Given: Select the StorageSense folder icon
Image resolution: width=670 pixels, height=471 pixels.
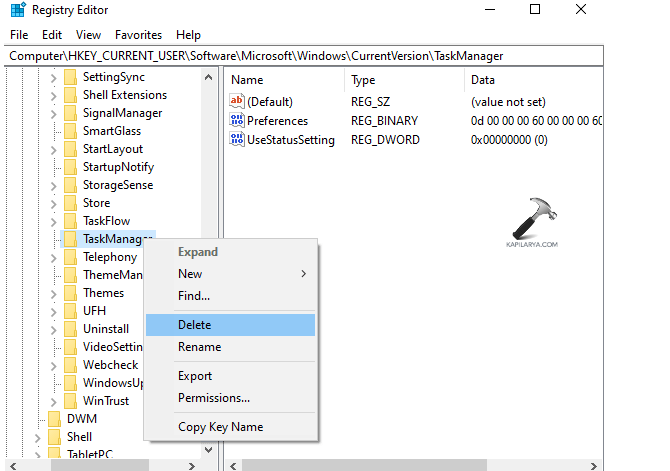Looking at the screenshot, I should pos(70,185).
